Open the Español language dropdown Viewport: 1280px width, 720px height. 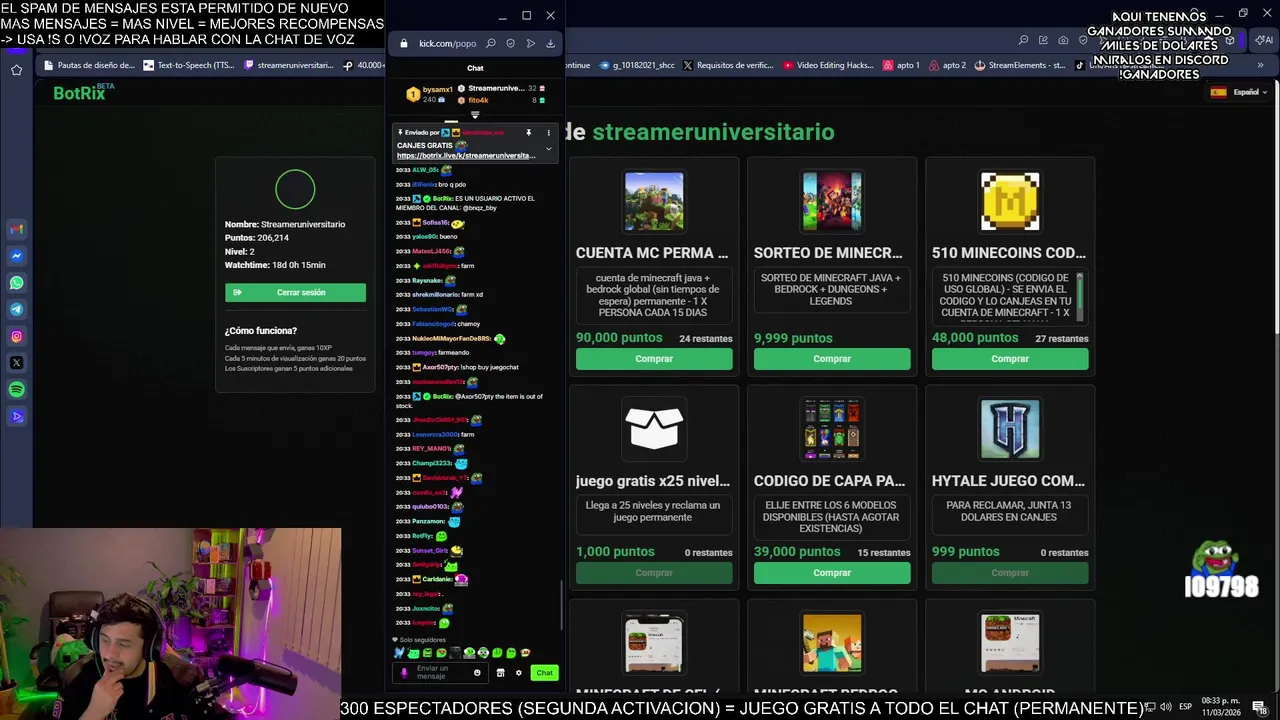point(1239,92)
